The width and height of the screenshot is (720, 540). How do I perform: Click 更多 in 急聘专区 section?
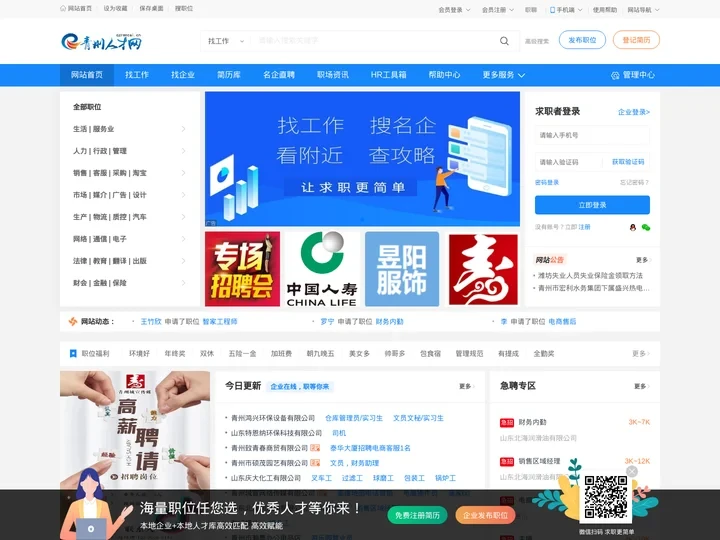pyautogui.click(x=641, y=387)
